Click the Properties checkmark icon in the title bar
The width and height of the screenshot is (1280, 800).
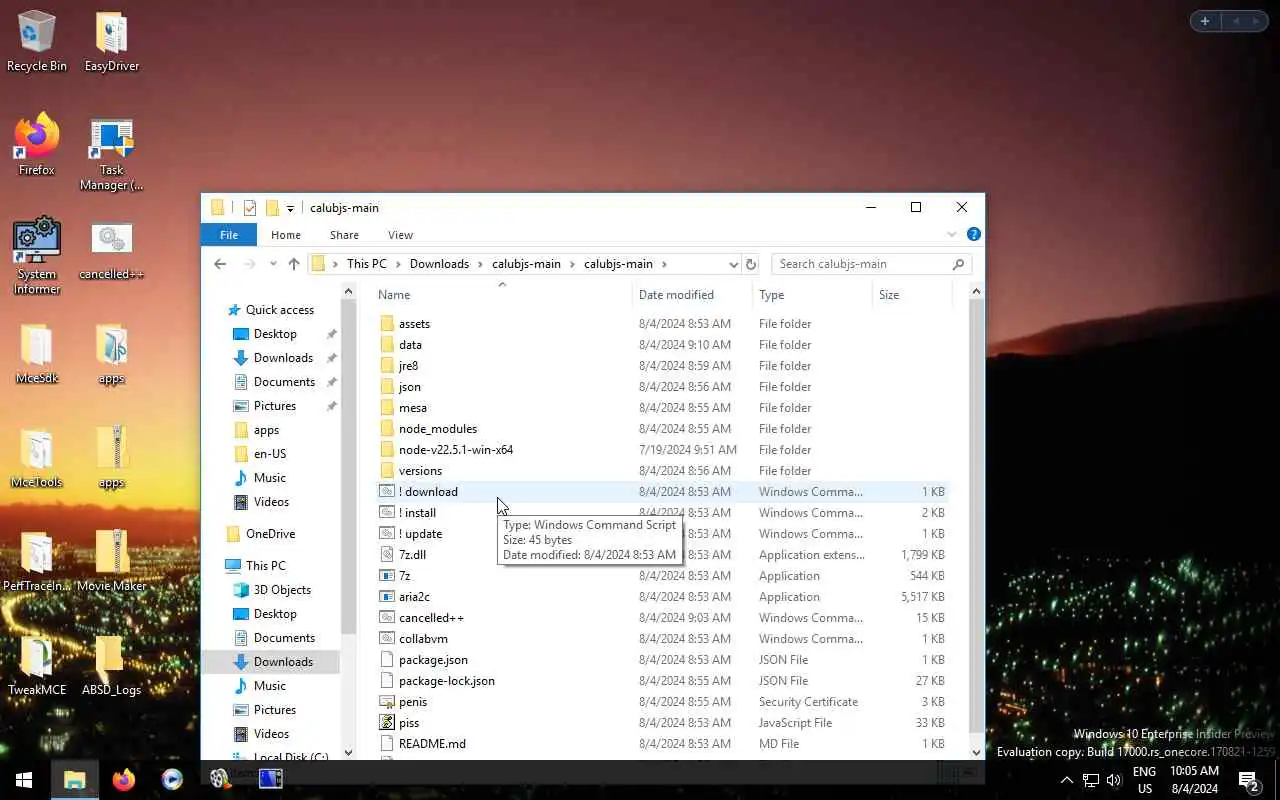249,208
